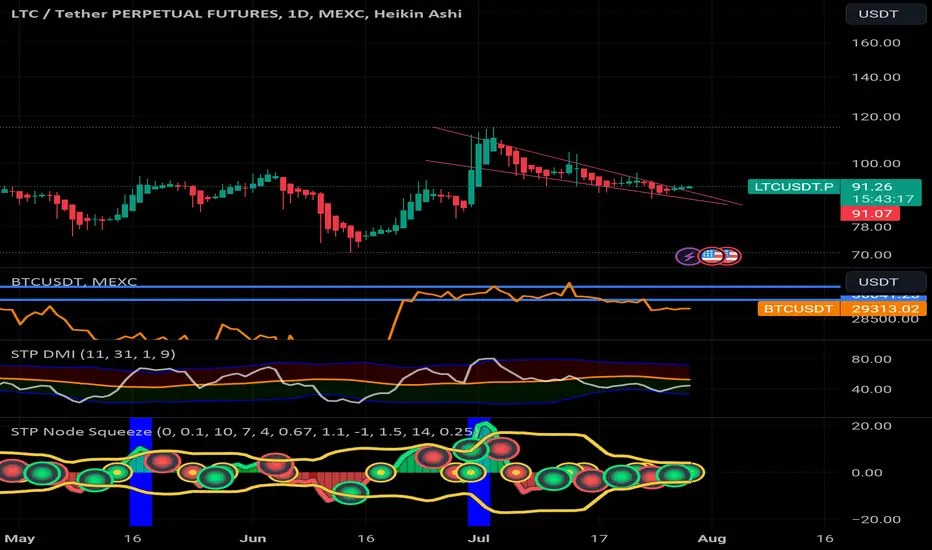Screen dimensions: 932x550
Task: Select the blue squeeze highlight bar near Jul
Action: click(x=479, y=473)
